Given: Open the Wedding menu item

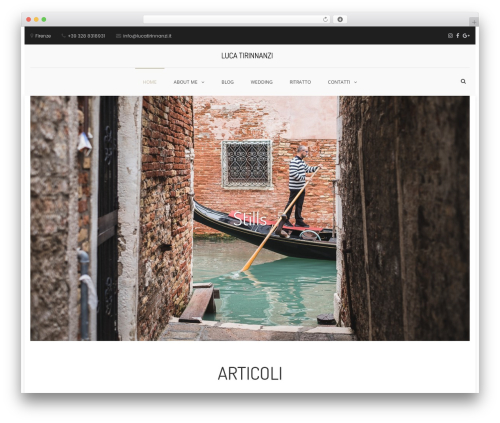Looking at the screenshot, I should (x=262, y=82).
